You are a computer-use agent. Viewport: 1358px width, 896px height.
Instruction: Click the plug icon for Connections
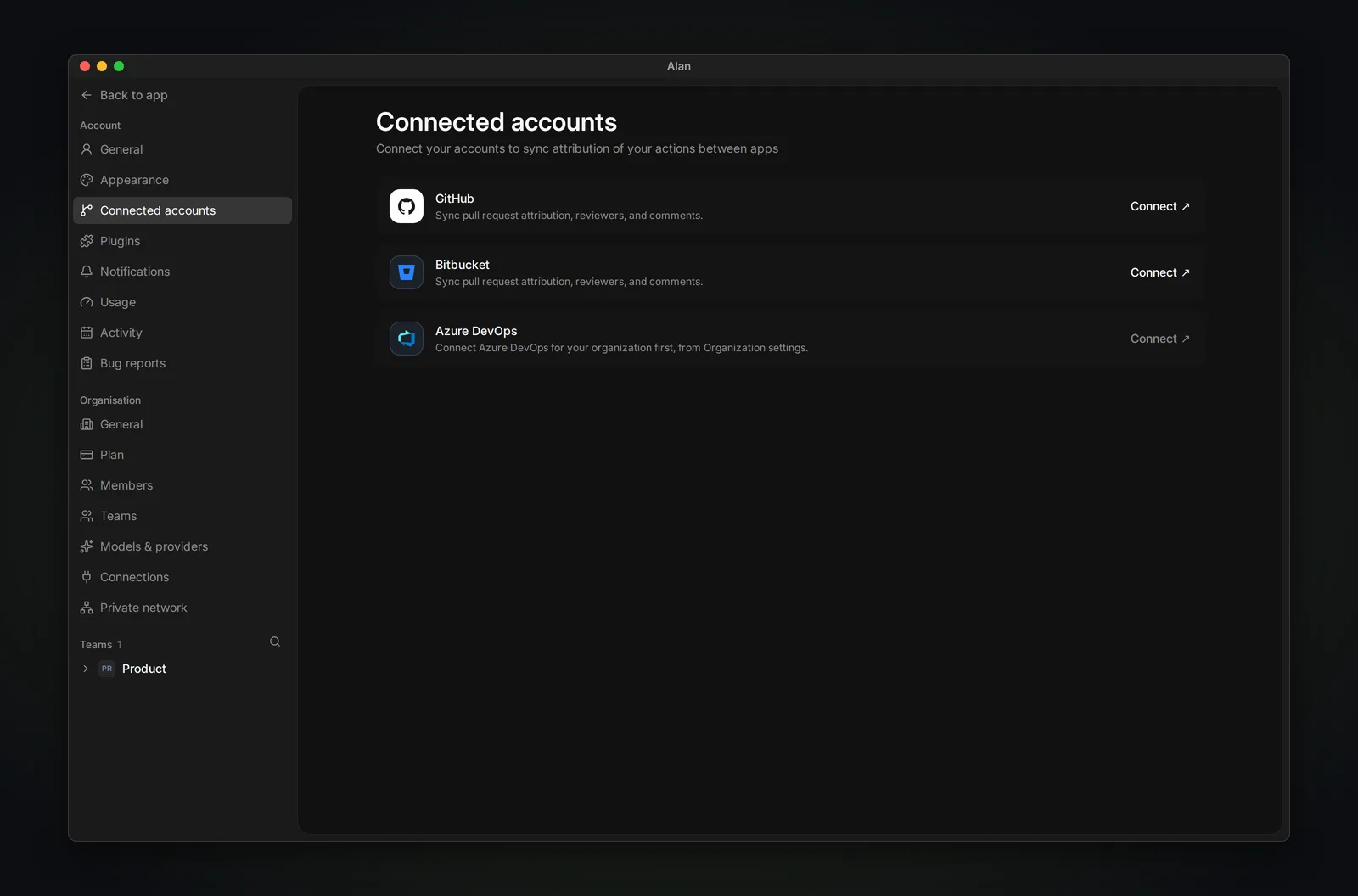pyautogui.click(x=87, y=577)
